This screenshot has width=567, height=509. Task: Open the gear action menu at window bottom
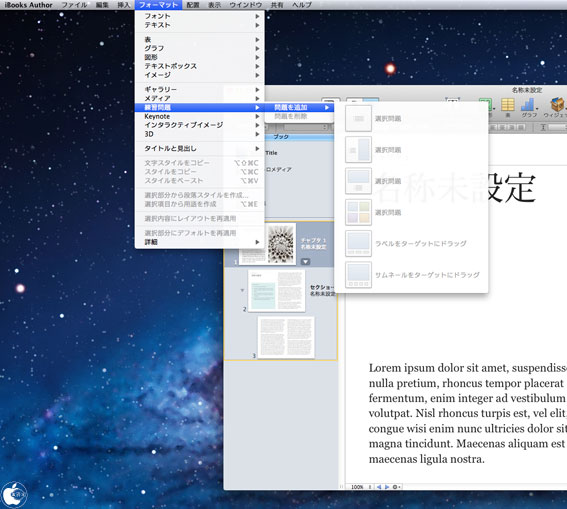point(396,487)
